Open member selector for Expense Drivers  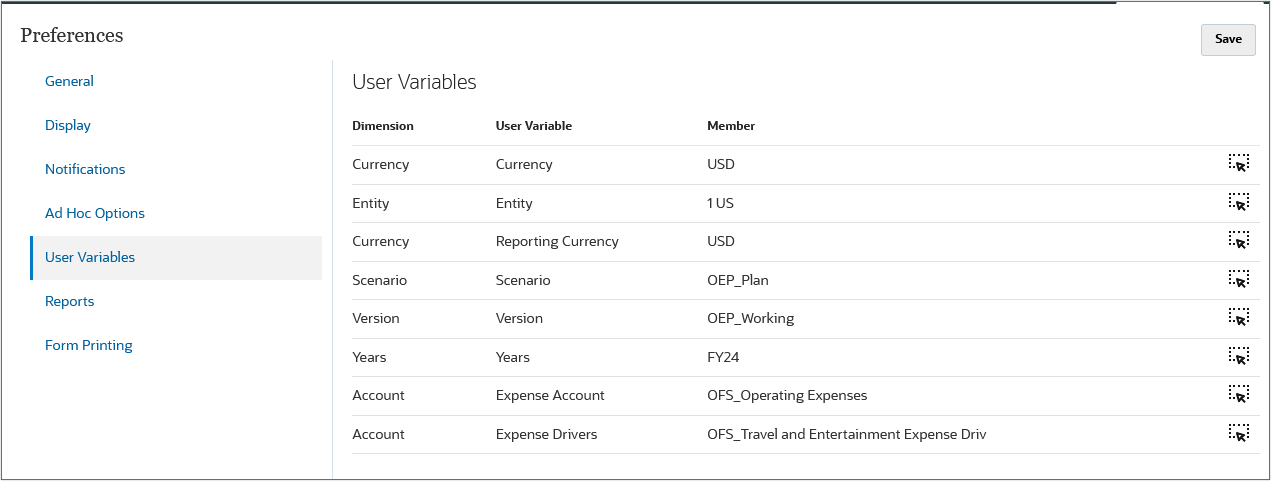1239,433
